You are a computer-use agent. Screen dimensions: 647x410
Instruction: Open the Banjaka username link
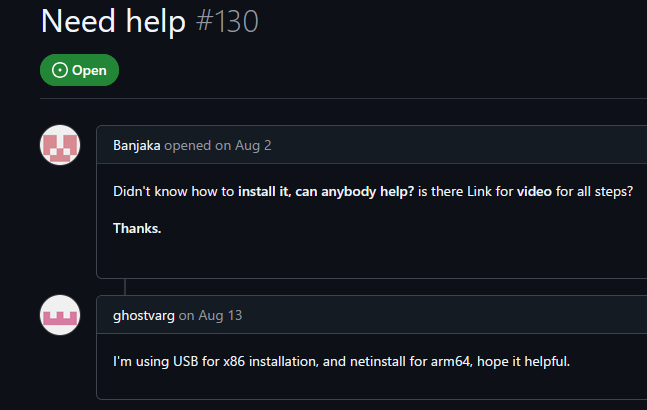point(137,145)
